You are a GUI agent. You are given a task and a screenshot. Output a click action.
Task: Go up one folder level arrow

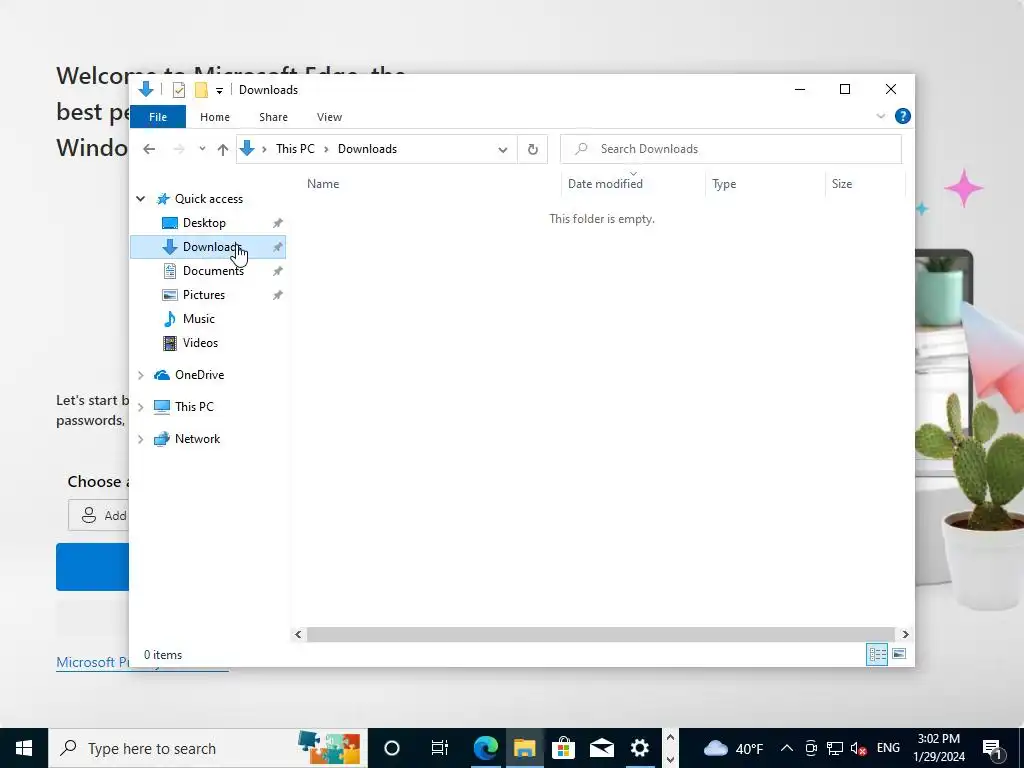point(223,149)
